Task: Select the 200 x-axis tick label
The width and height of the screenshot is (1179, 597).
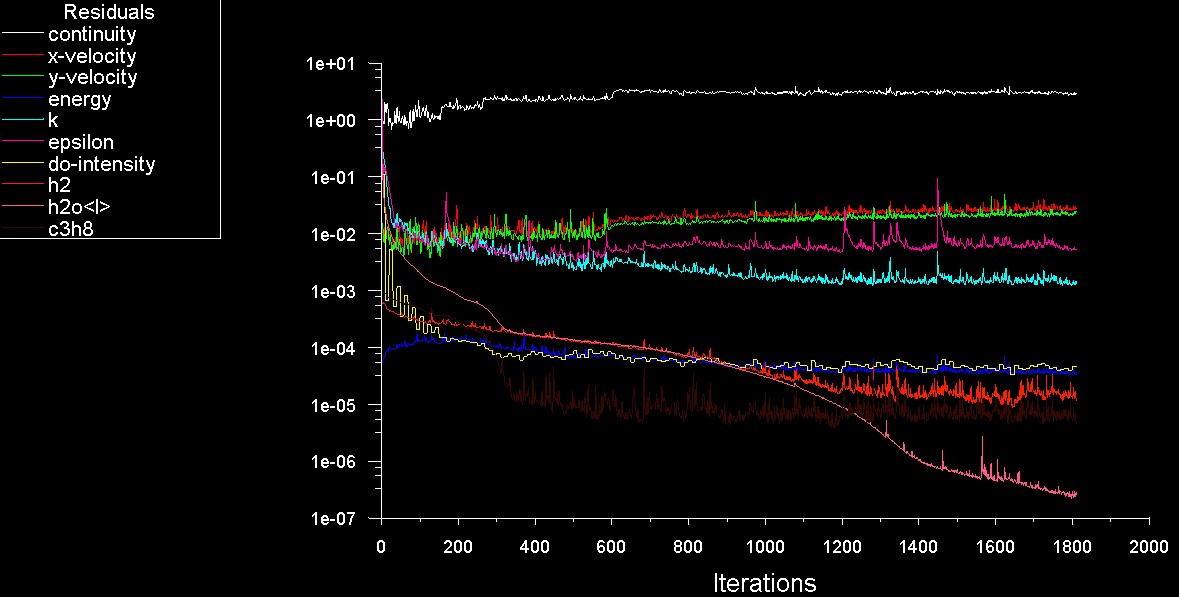Action: [x=457, y=548]
